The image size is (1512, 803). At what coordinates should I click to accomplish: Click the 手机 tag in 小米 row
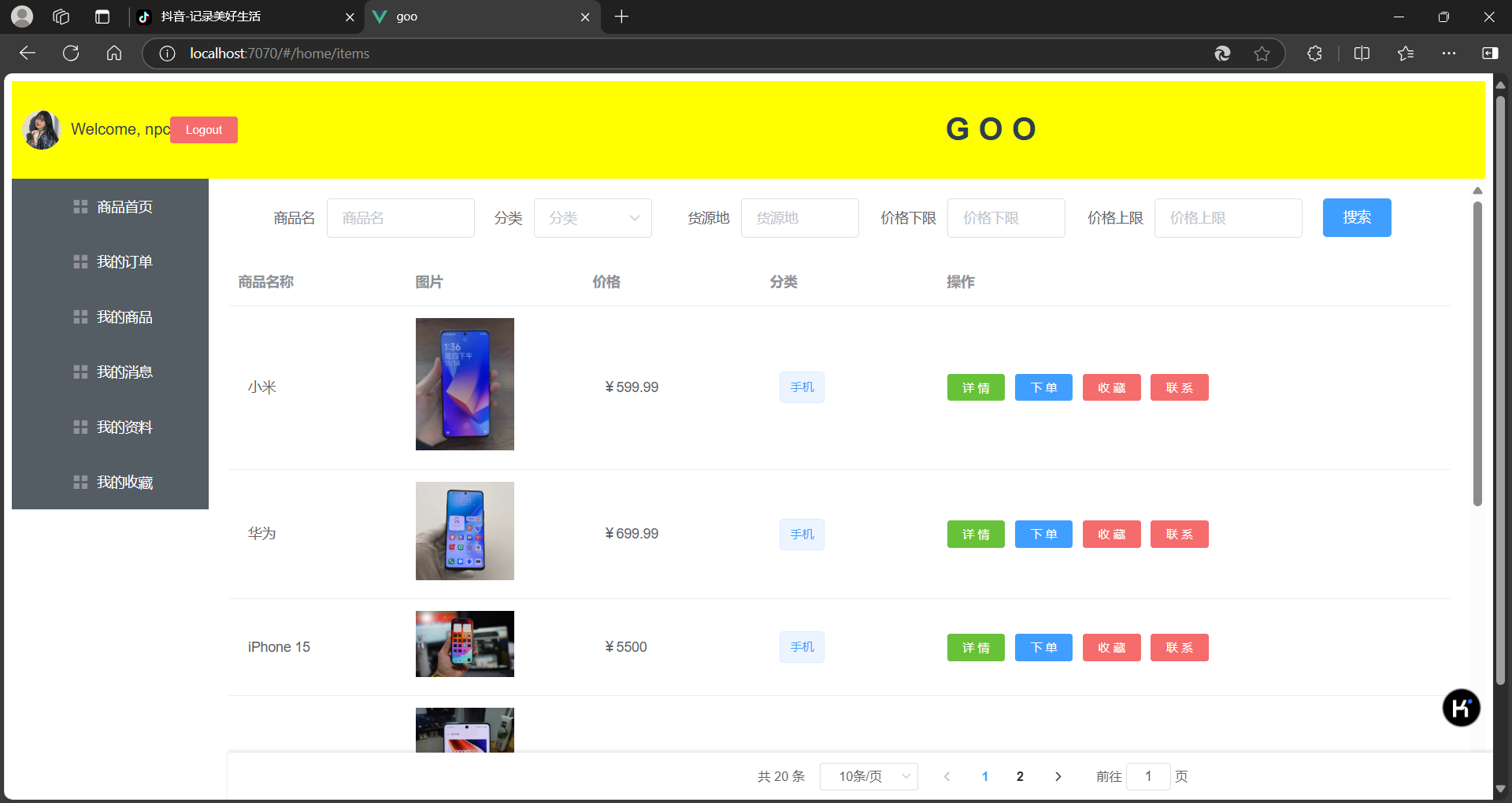802,387
